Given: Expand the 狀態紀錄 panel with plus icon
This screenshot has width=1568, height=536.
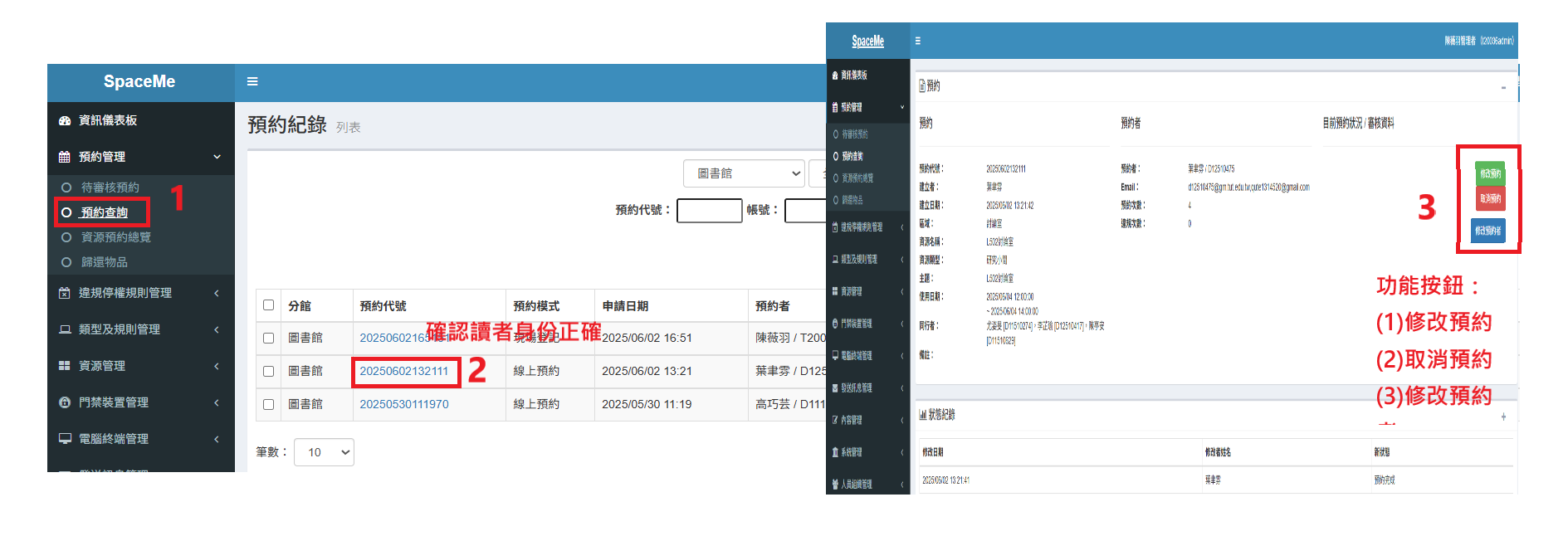Looking at the screenshot, I should tap(1503, 417).
